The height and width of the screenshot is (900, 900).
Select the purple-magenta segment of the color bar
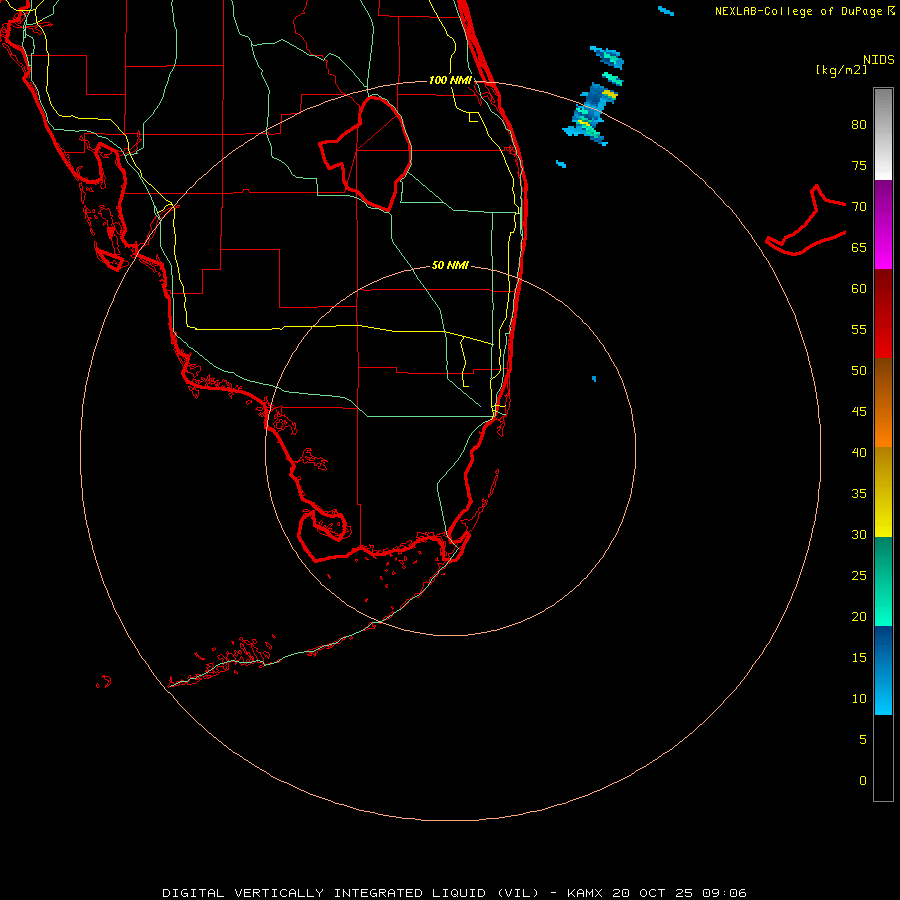tap(883, 224)
